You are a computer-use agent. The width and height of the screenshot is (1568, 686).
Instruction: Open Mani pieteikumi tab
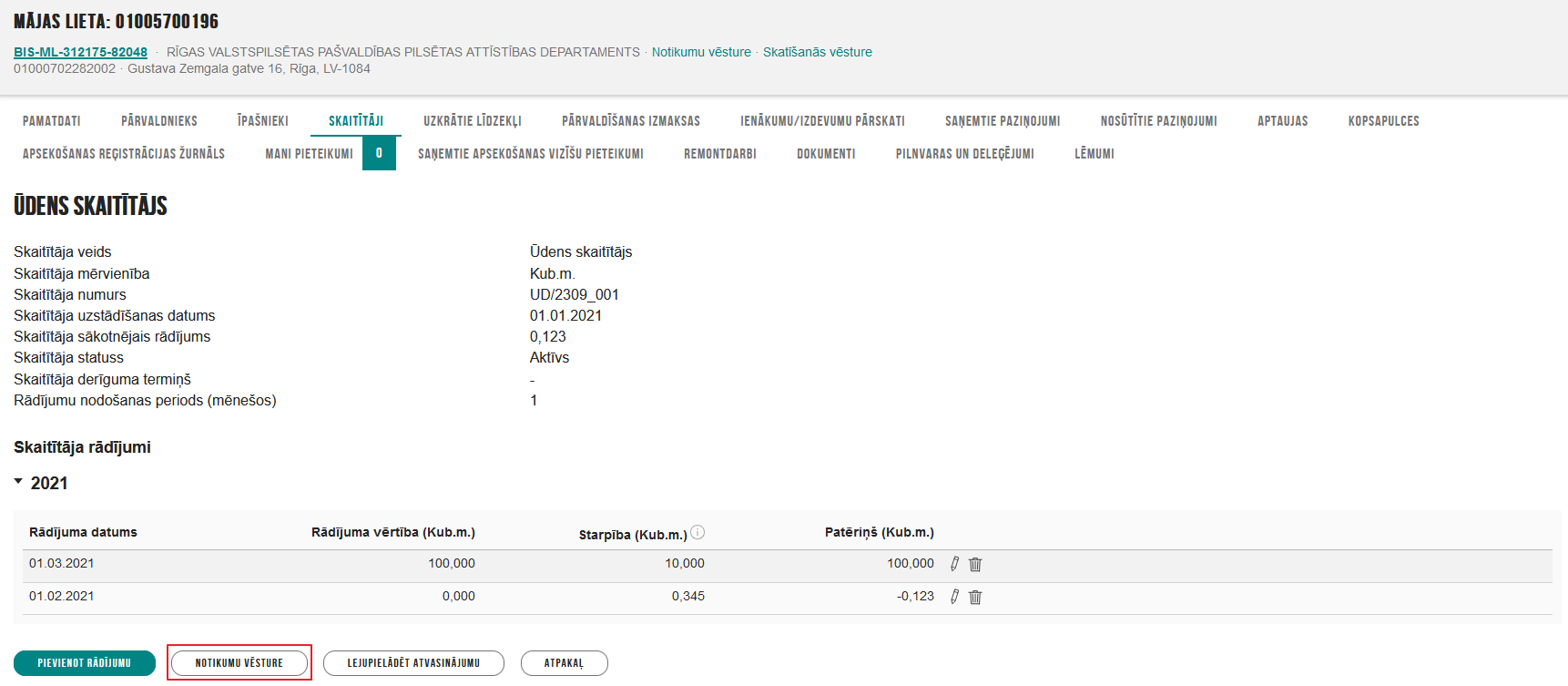coord(309,153)
